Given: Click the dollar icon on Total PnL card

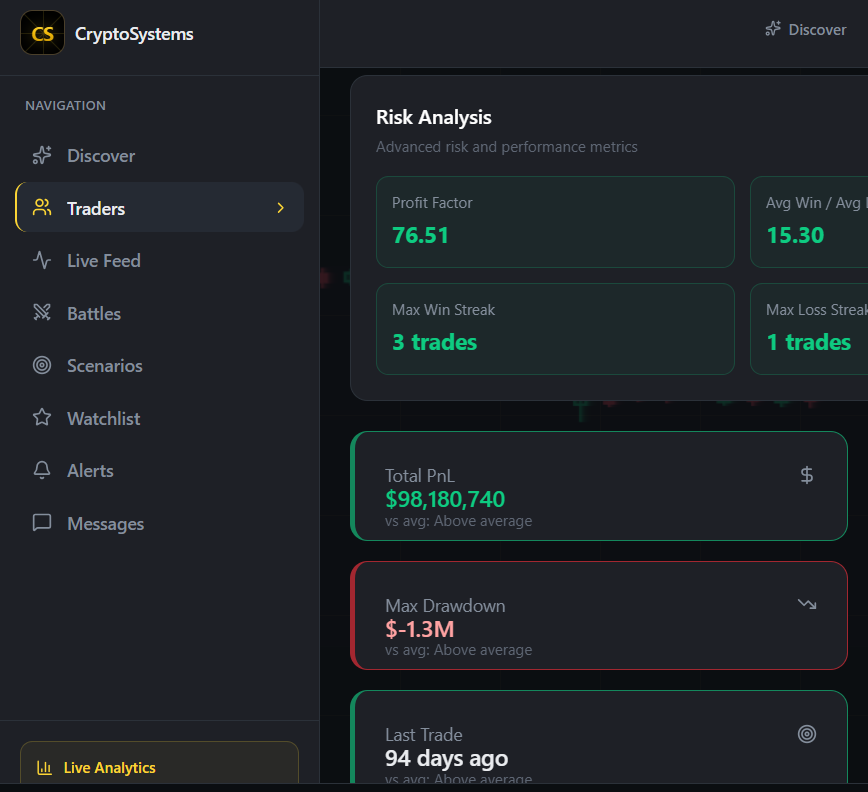Looking at the screenshot, I should 807,475.
